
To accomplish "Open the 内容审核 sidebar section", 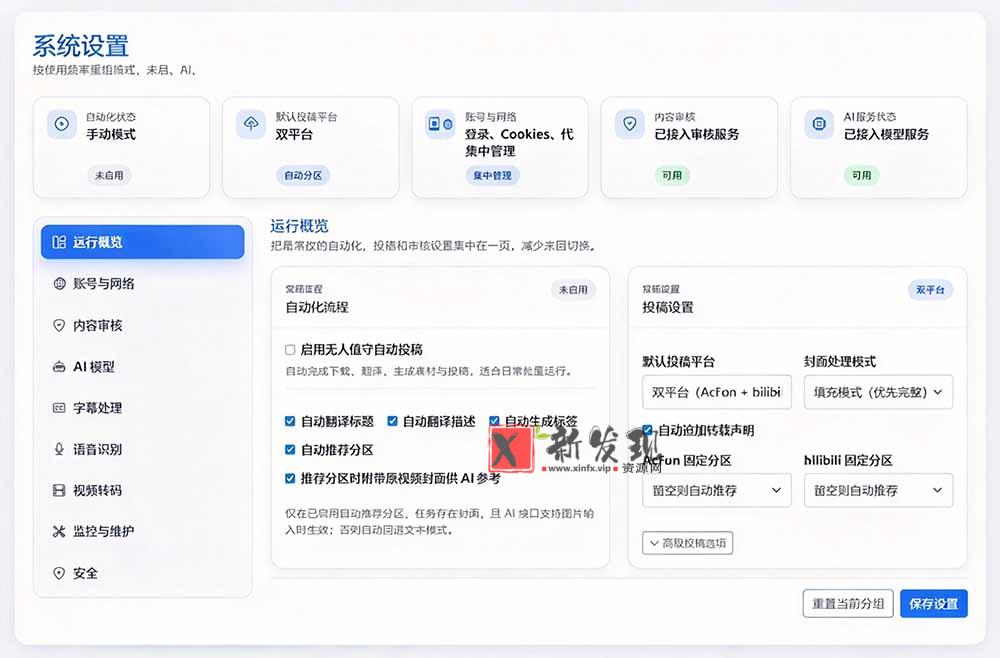I will [x=142, y=325].
